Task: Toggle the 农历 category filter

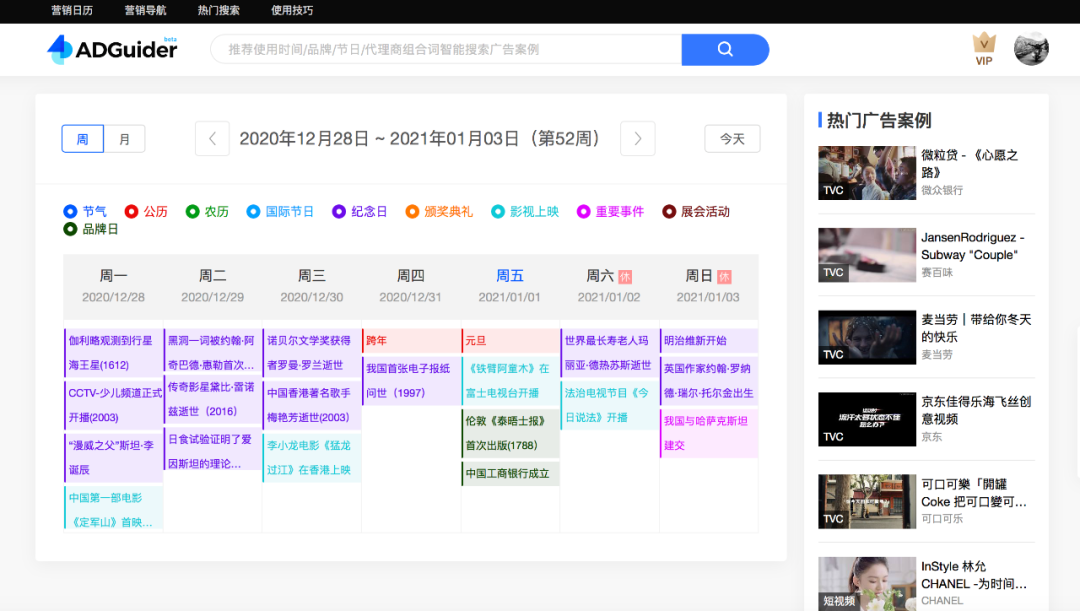Action: [x=207, y=211]
